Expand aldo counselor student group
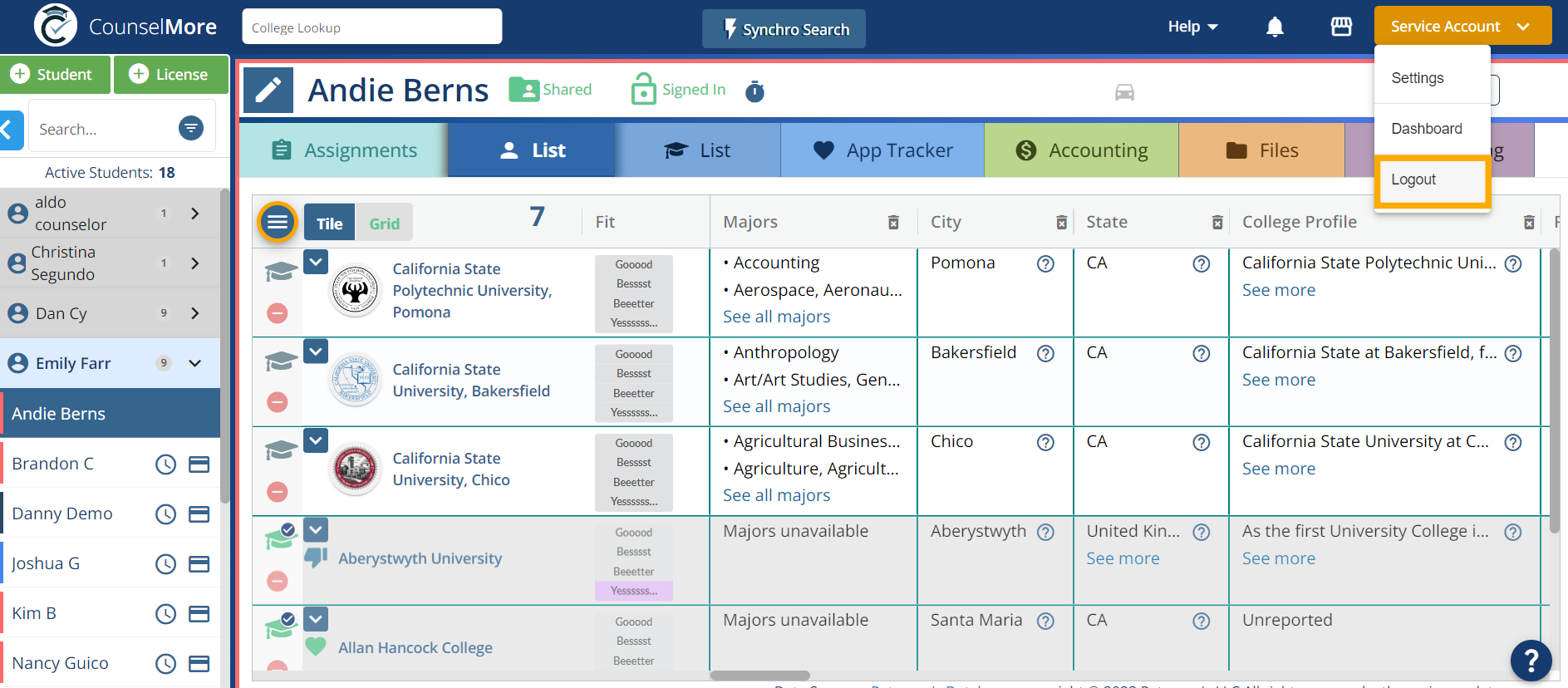This screenshot has height=688, width=1568. point(195,214)
